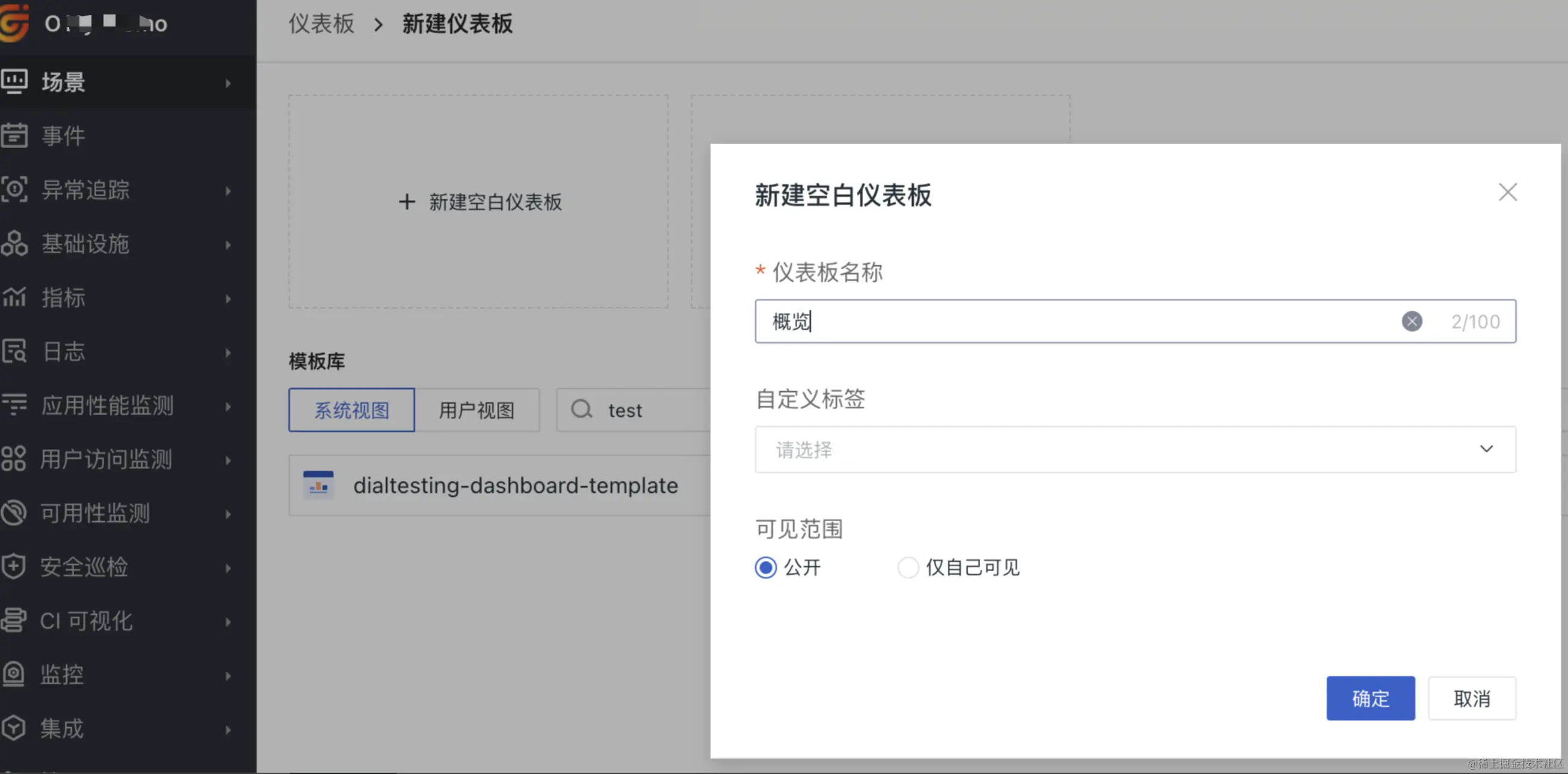Expand the 用户访问监测 submenu arrow
The width and height of the screenshot is (1568, 774).
click(228, 460)
